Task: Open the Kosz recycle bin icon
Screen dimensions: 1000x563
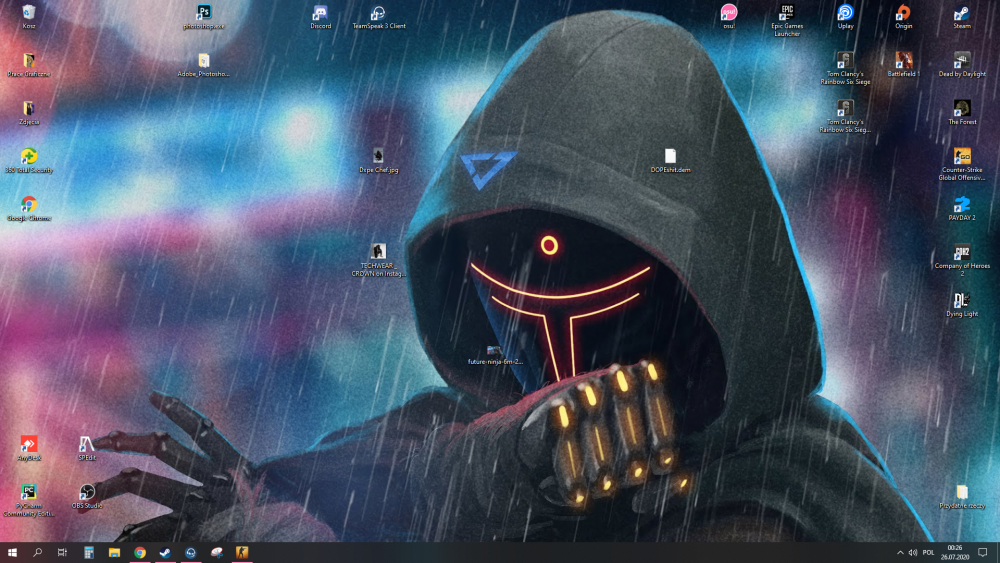Action: (x=29, y=17)
